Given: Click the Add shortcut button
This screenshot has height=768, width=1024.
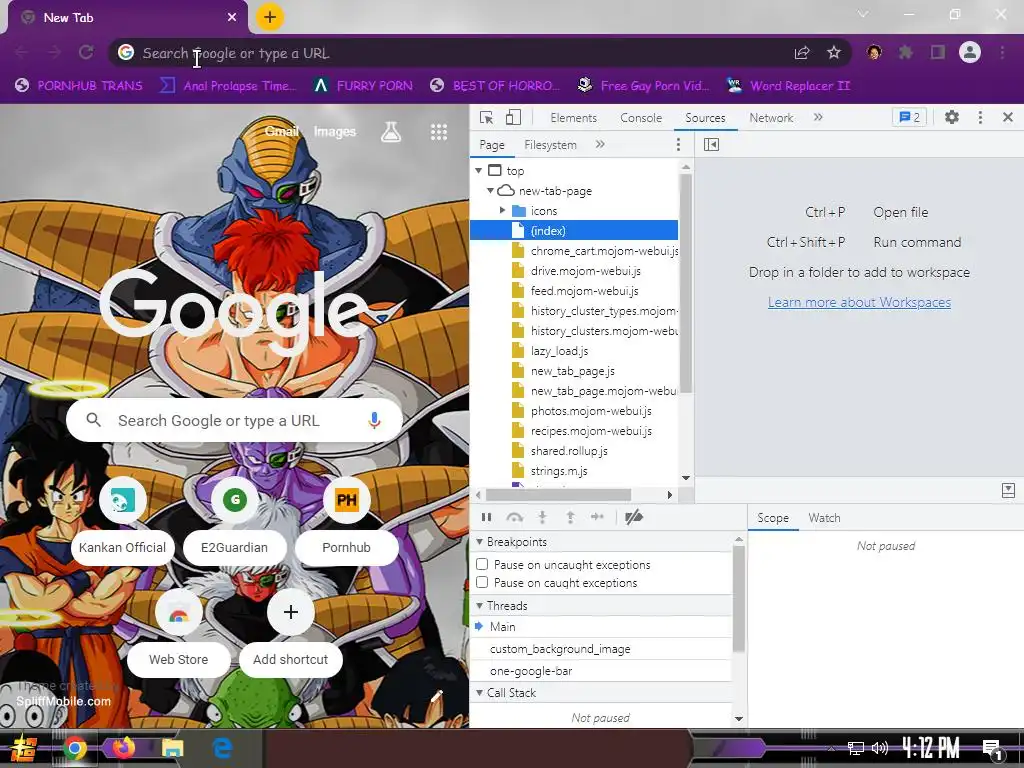Looking at the screenshot, I should coord(291,632).
